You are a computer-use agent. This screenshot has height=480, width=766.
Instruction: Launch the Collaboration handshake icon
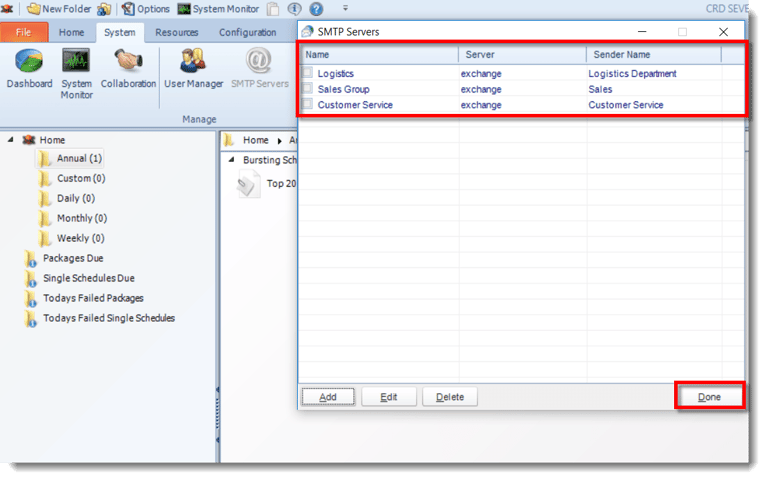[x=128, y=68]
